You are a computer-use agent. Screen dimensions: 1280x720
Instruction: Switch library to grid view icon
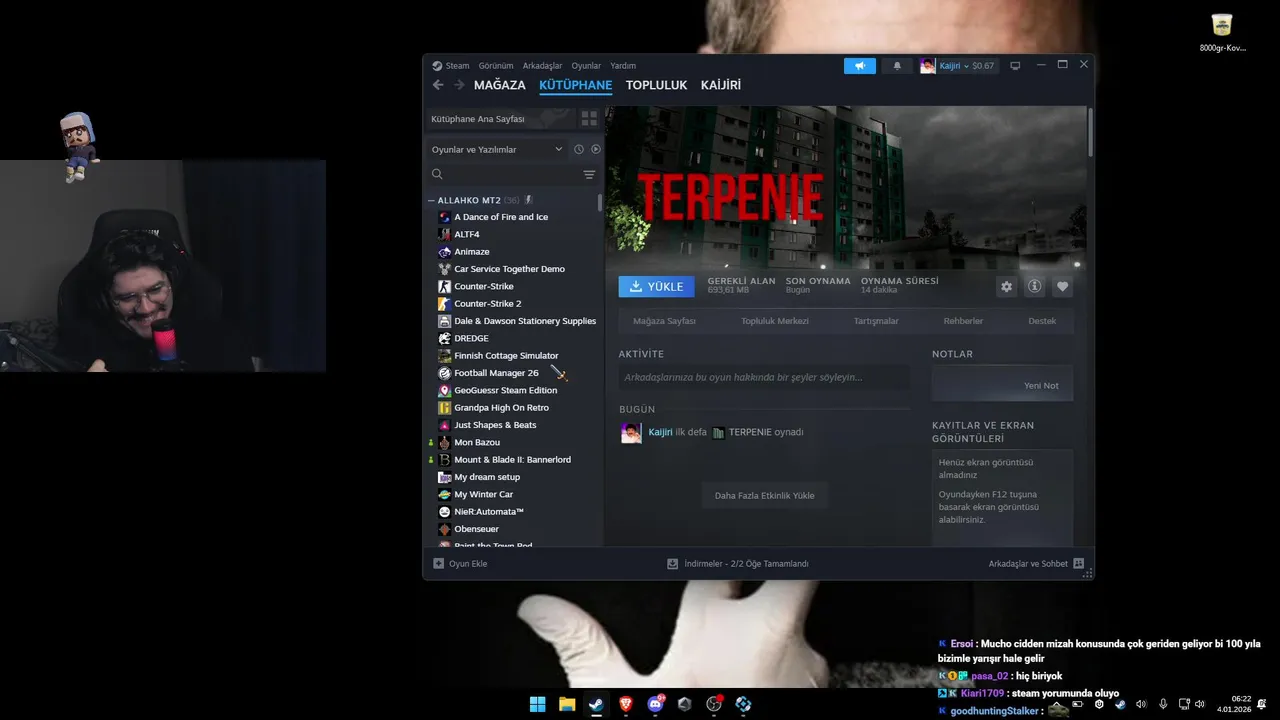pyautogui.click(x=589, y=118)
